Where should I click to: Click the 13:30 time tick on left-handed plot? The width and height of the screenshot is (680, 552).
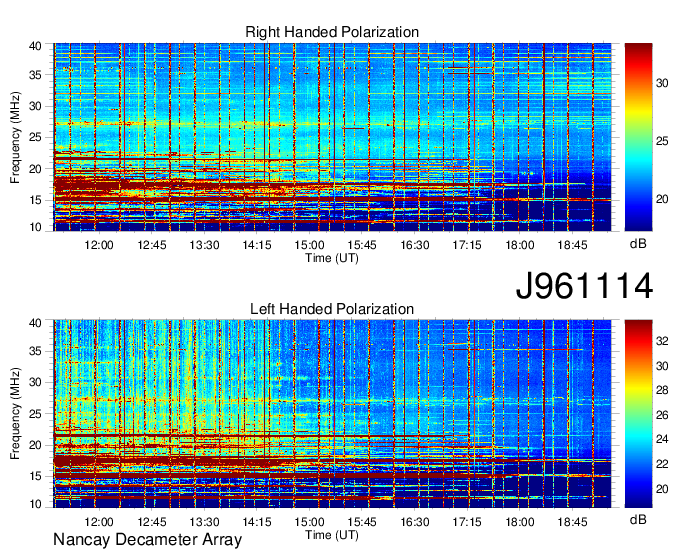[204, 521]
